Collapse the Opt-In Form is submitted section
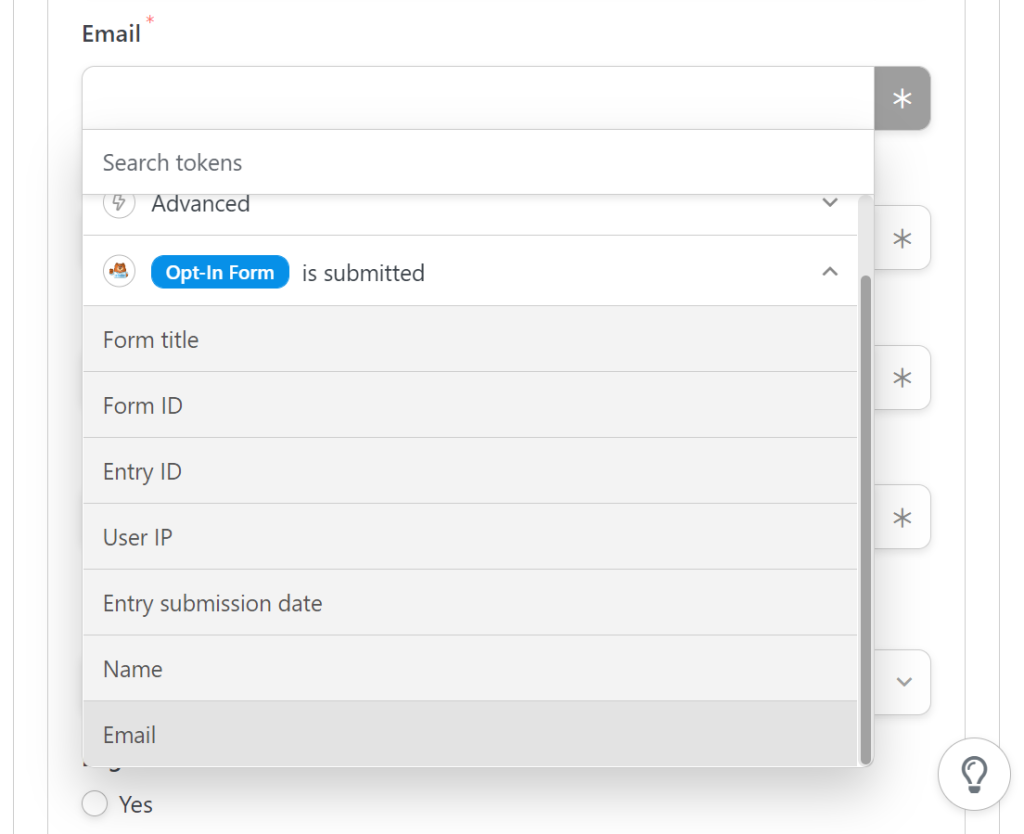This screenshot has width=1024, height=834. [829, 271]
